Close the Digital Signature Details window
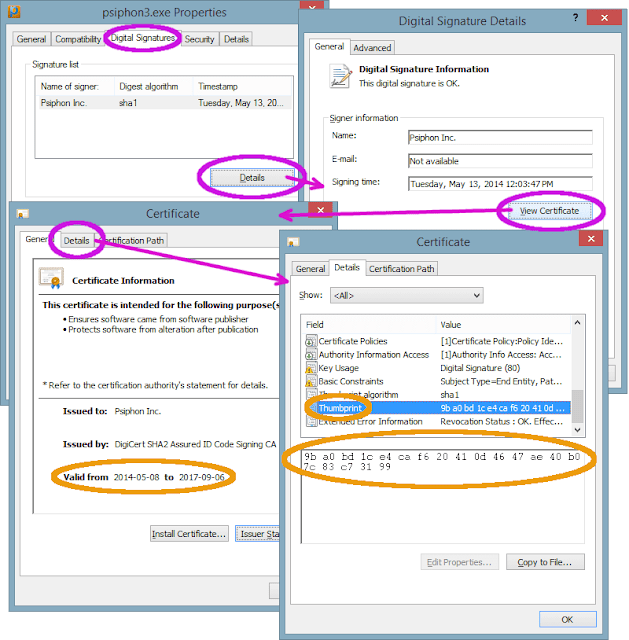The width and height of the screenshot is (629, 640). pyautogui.click(x=604, y=18)
